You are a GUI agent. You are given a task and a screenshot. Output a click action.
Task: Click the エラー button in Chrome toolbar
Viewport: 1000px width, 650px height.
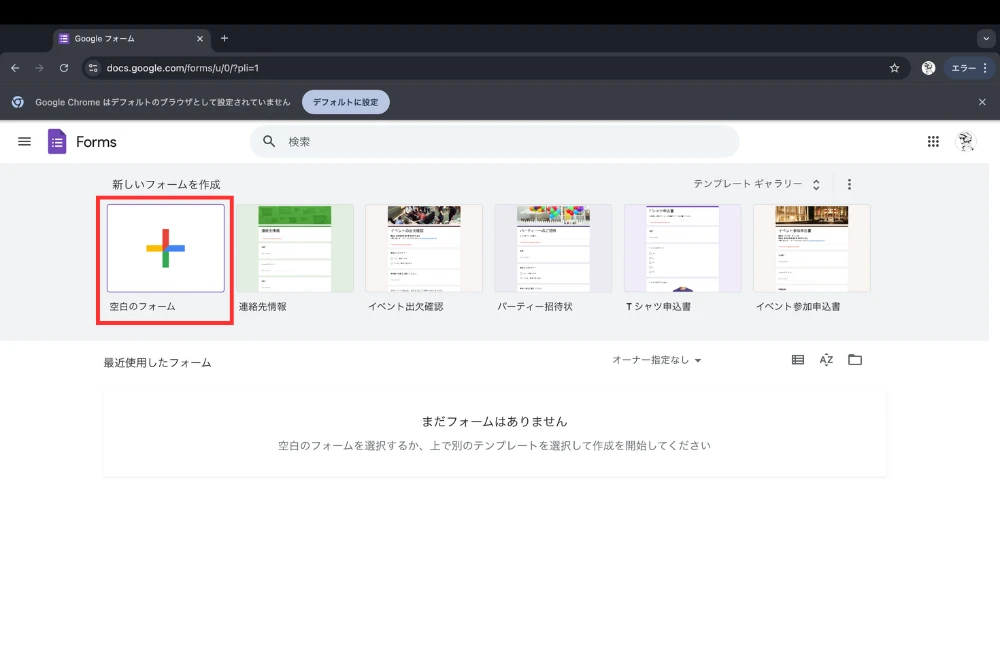pyautogui.click(x=969, y=68)
